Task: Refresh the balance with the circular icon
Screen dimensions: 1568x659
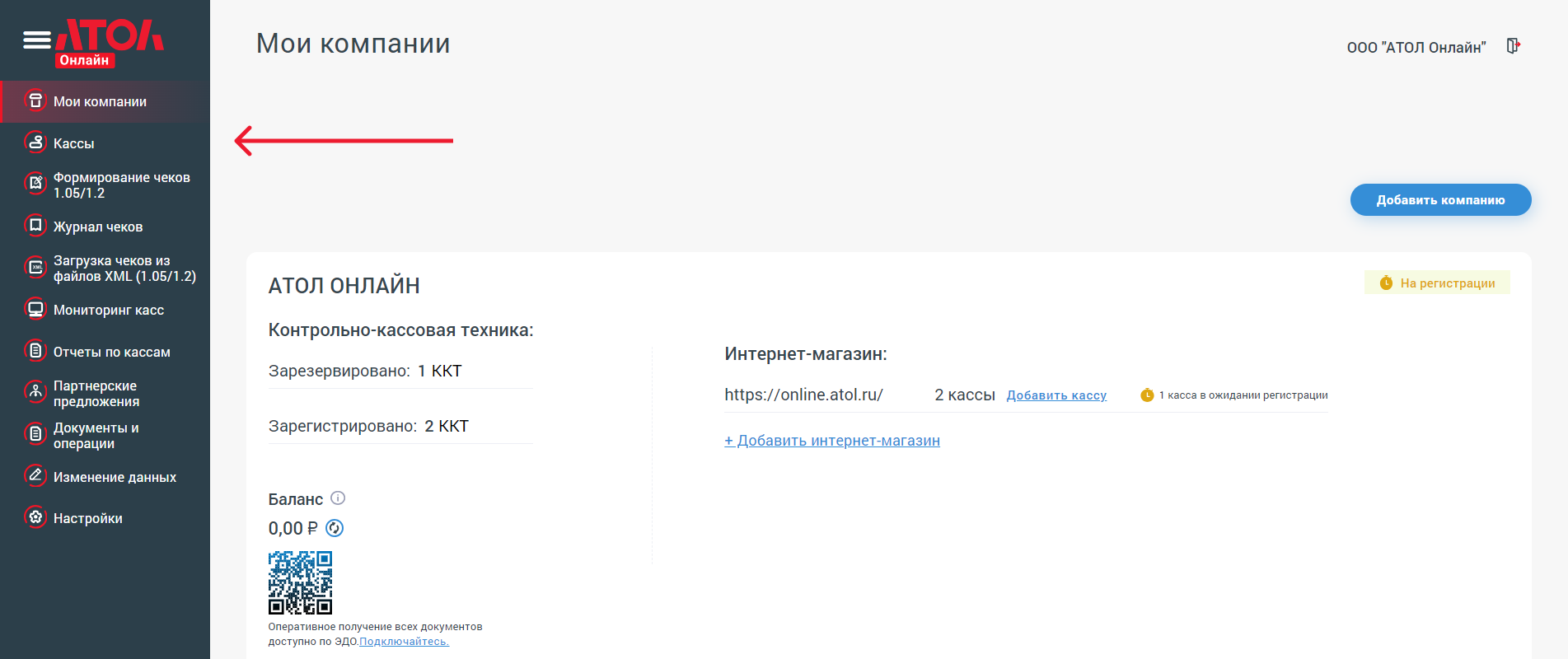Action: pos(335,528)
